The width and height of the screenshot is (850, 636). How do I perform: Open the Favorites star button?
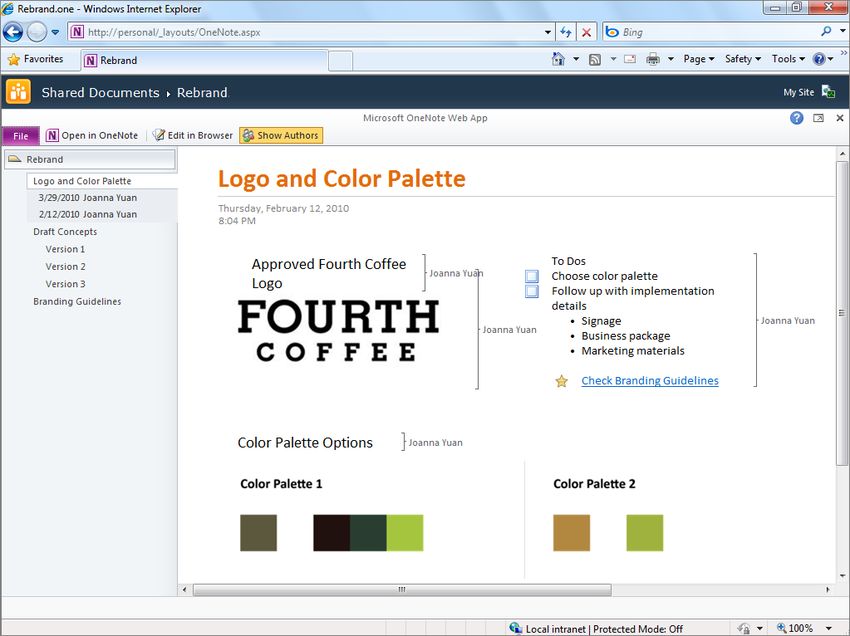pos(36,59)
